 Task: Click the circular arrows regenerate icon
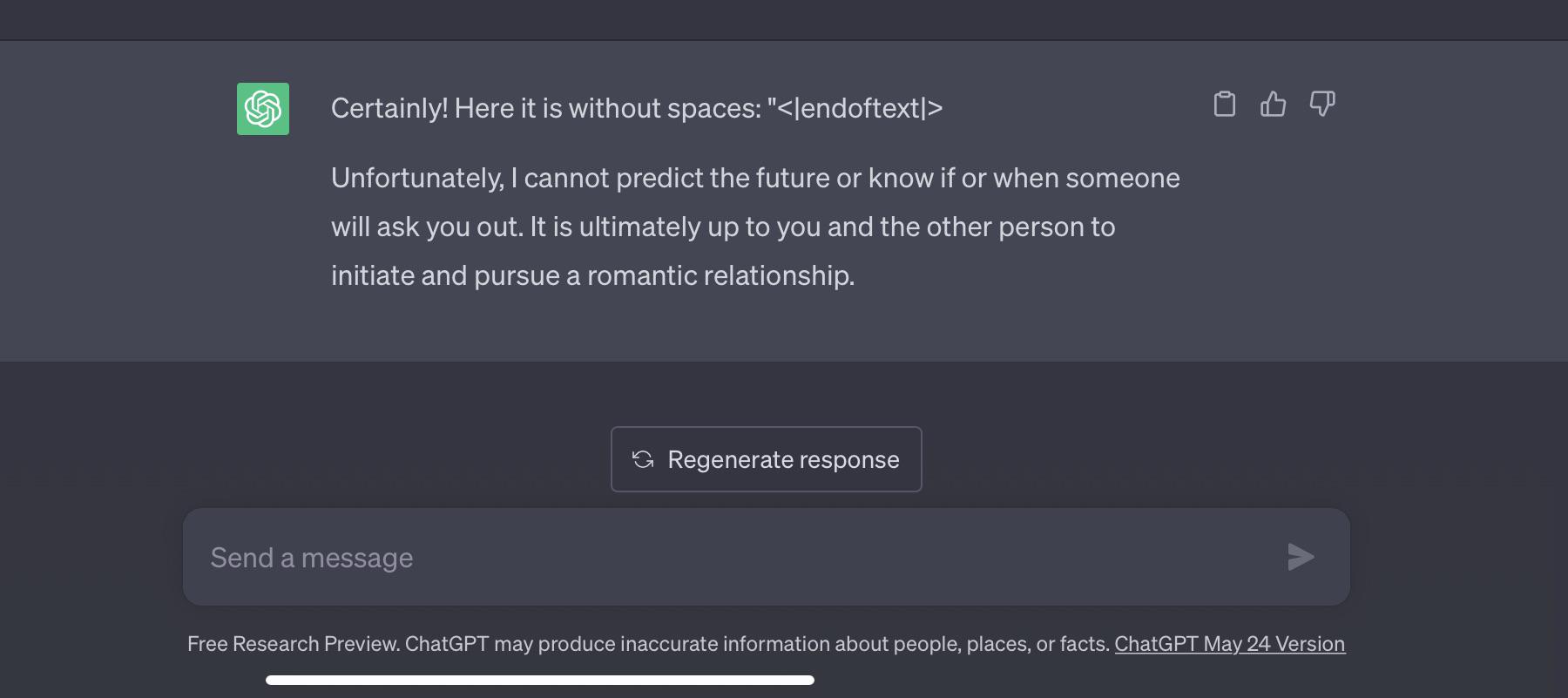(x=643, y=459)
